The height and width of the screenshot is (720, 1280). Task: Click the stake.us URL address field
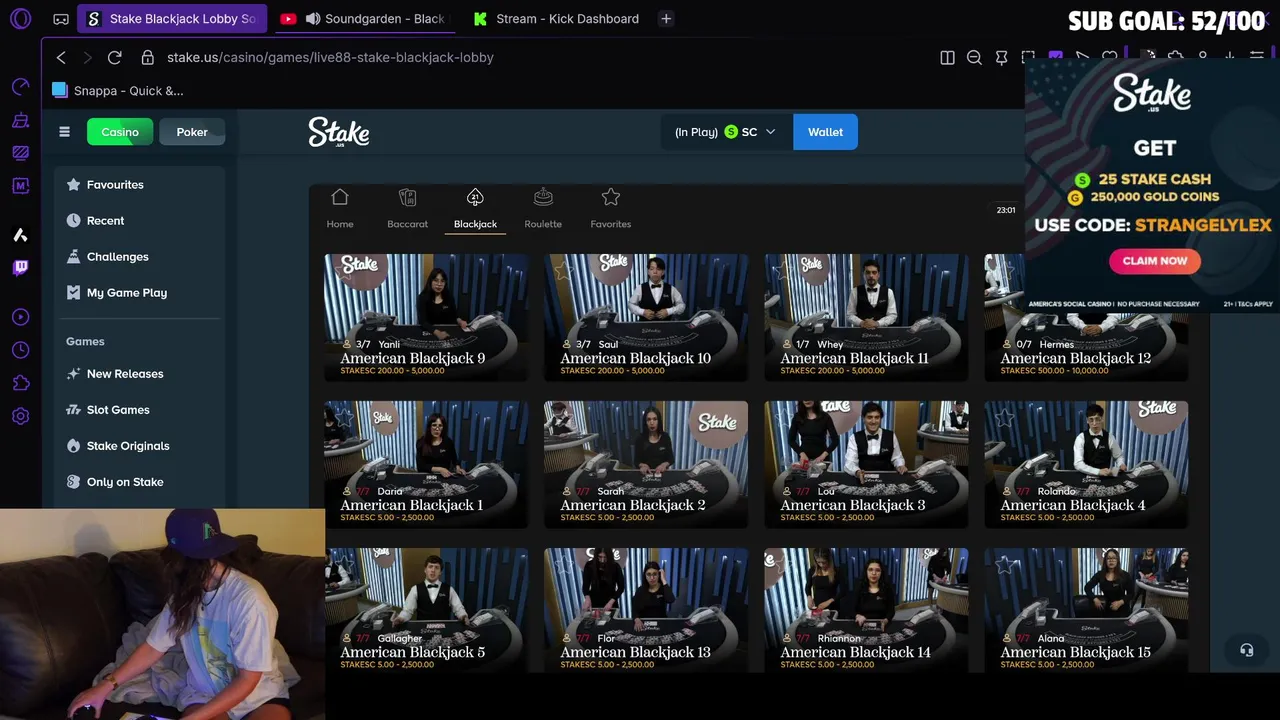330,57
